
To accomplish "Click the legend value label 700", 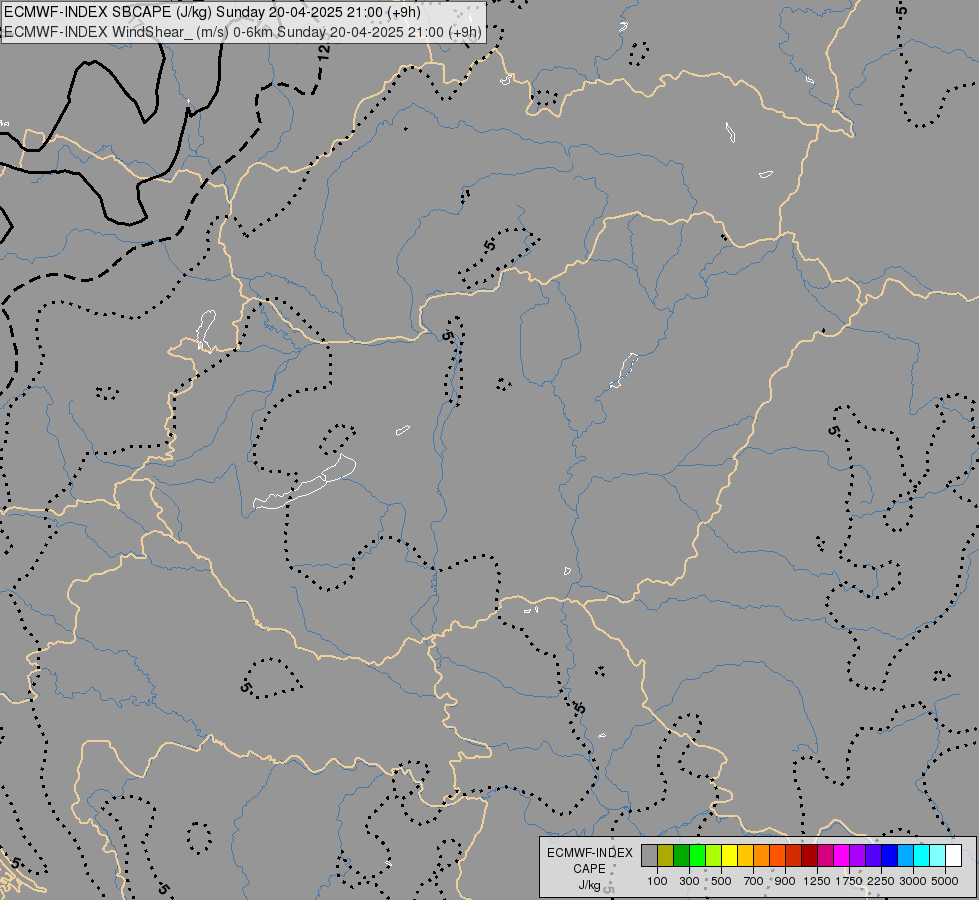I will click(754, 881).
